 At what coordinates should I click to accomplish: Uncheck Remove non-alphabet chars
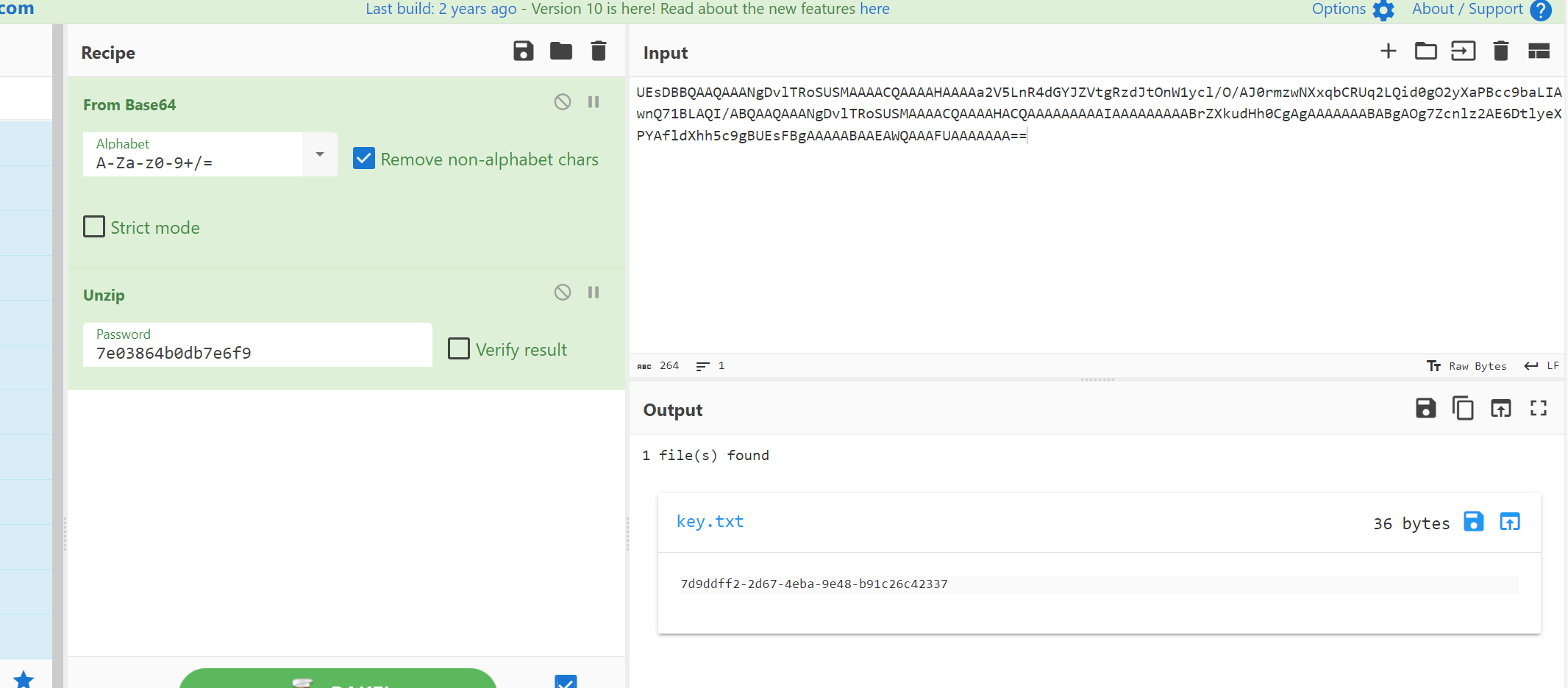364,159
